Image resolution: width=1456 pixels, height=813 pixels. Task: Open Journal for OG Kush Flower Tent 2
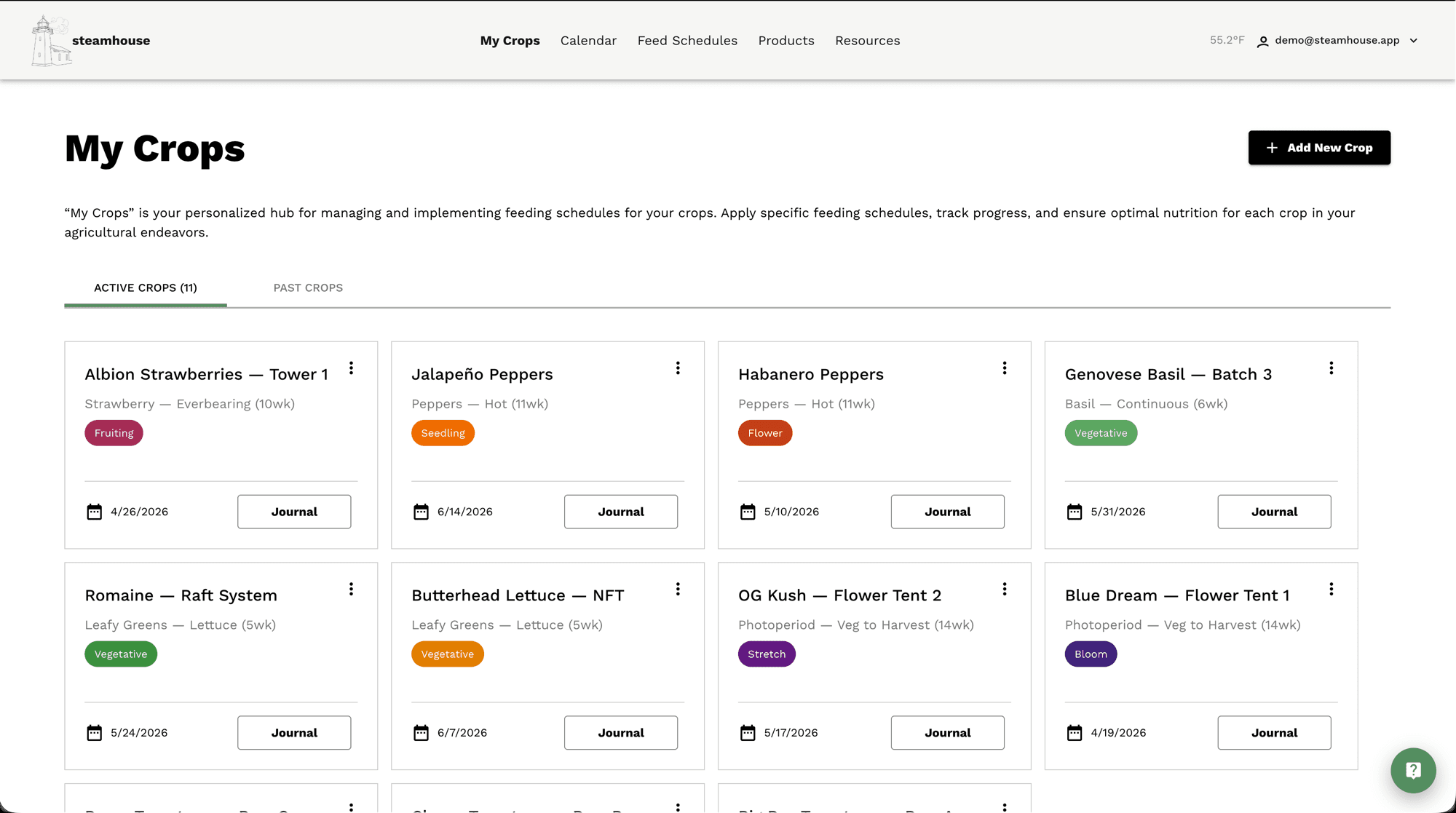(x=948, y=733)
